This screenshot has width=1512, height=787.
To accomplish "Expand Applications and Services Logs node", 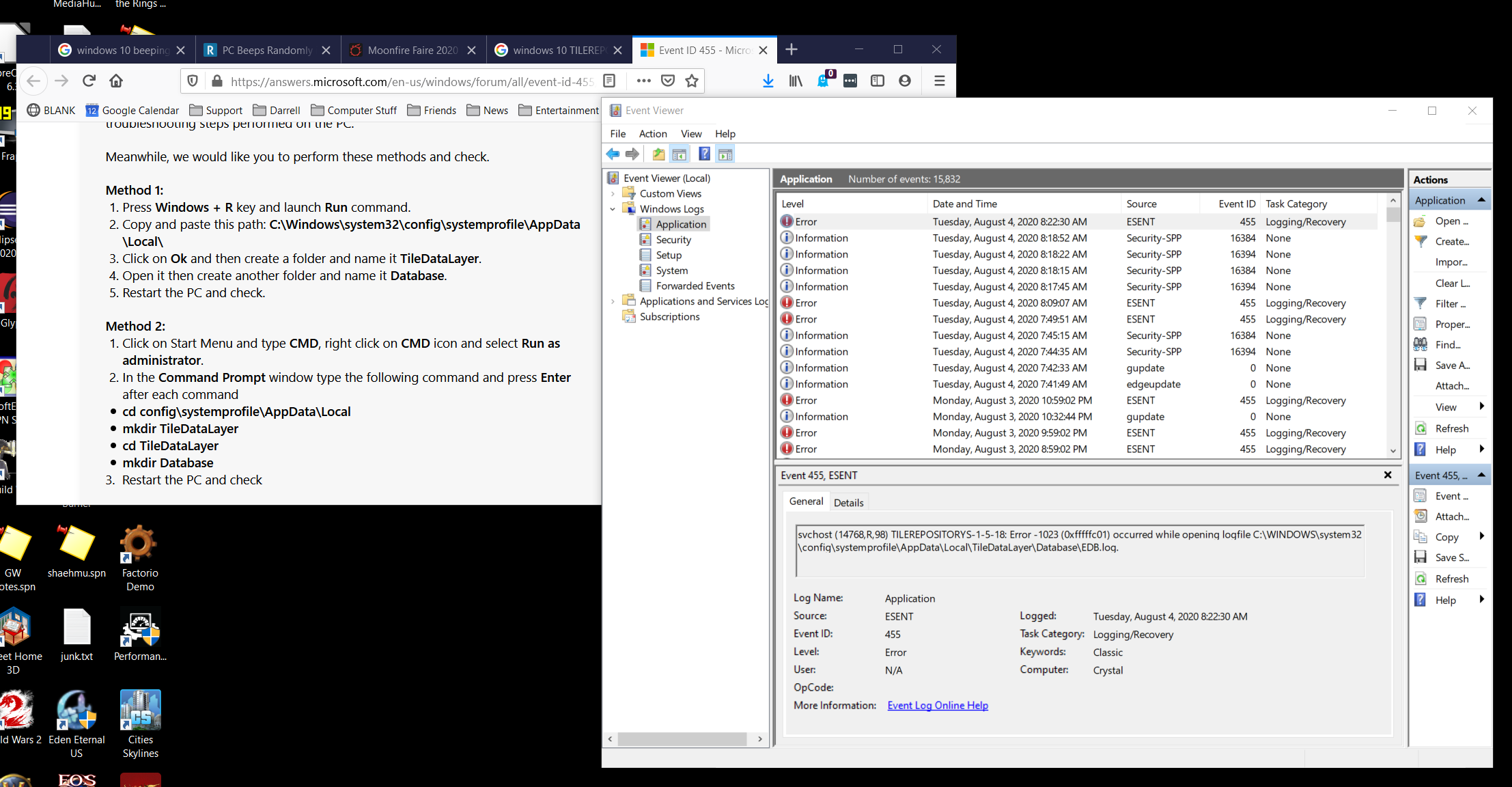I will (613, 301).
